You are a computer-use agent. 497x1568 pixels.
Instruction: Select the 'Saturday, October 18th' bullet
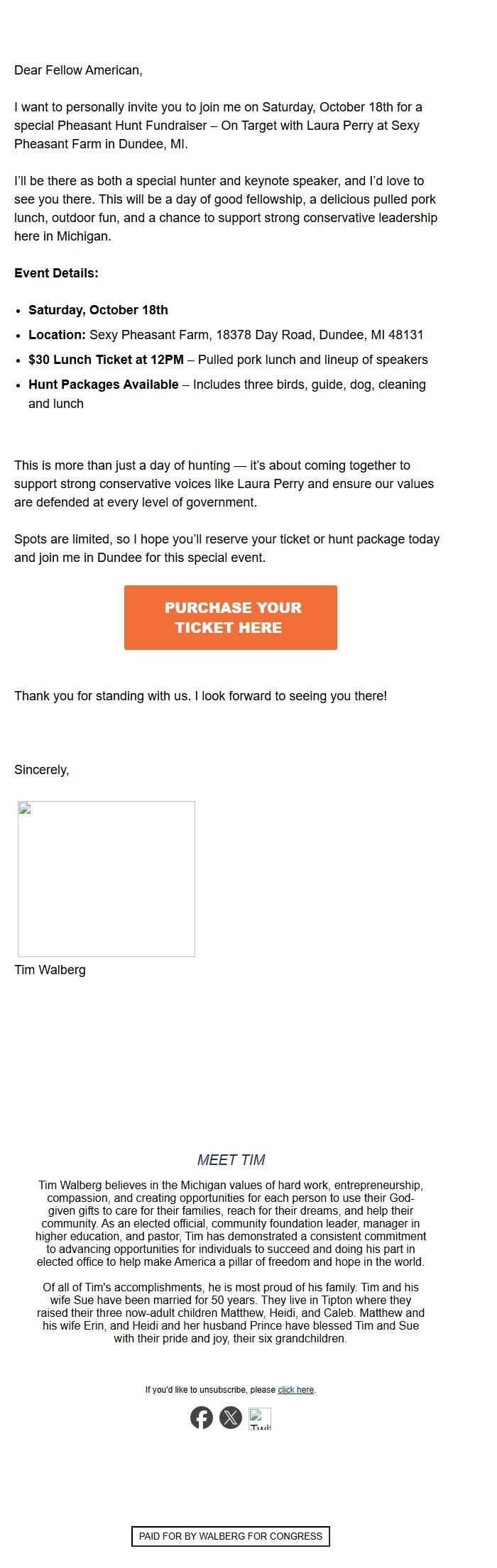point(98,310)
